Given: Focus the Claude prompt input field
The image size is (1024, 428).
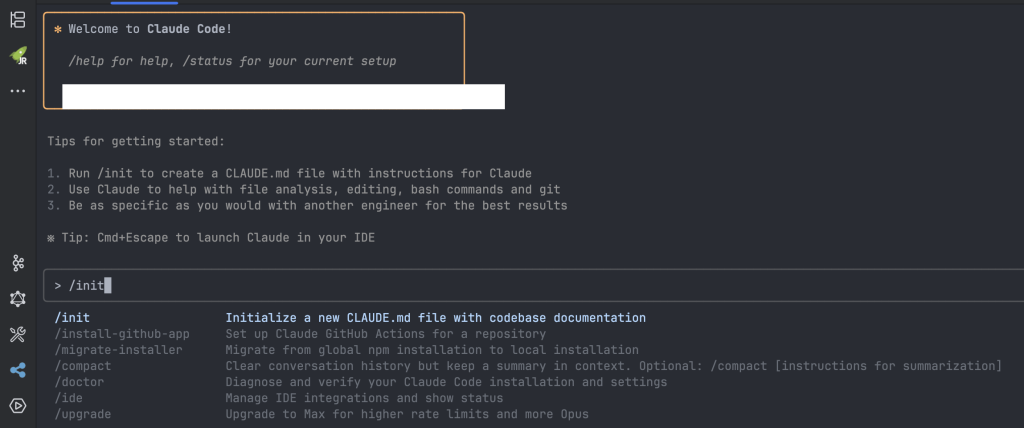Looking at the screenshot, I should (x=534, y=286).
